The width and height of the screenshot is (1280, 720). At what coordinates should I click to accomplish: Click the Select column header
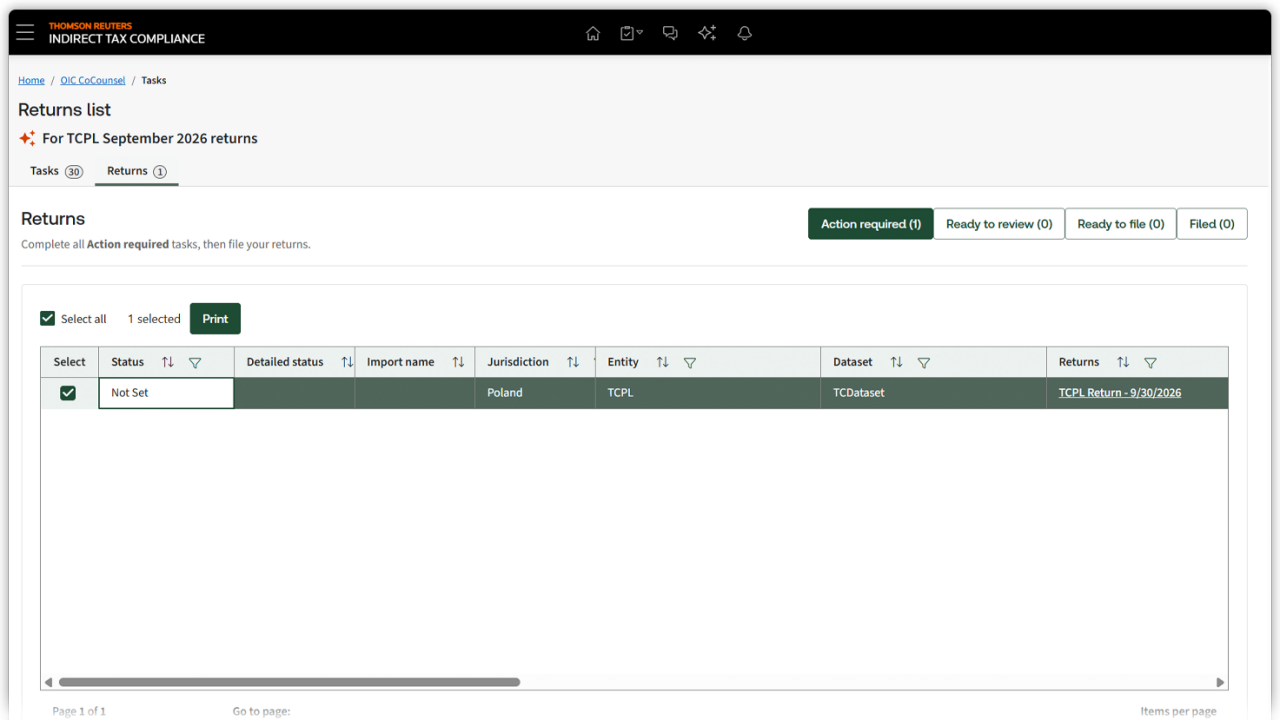coord(69,362)
